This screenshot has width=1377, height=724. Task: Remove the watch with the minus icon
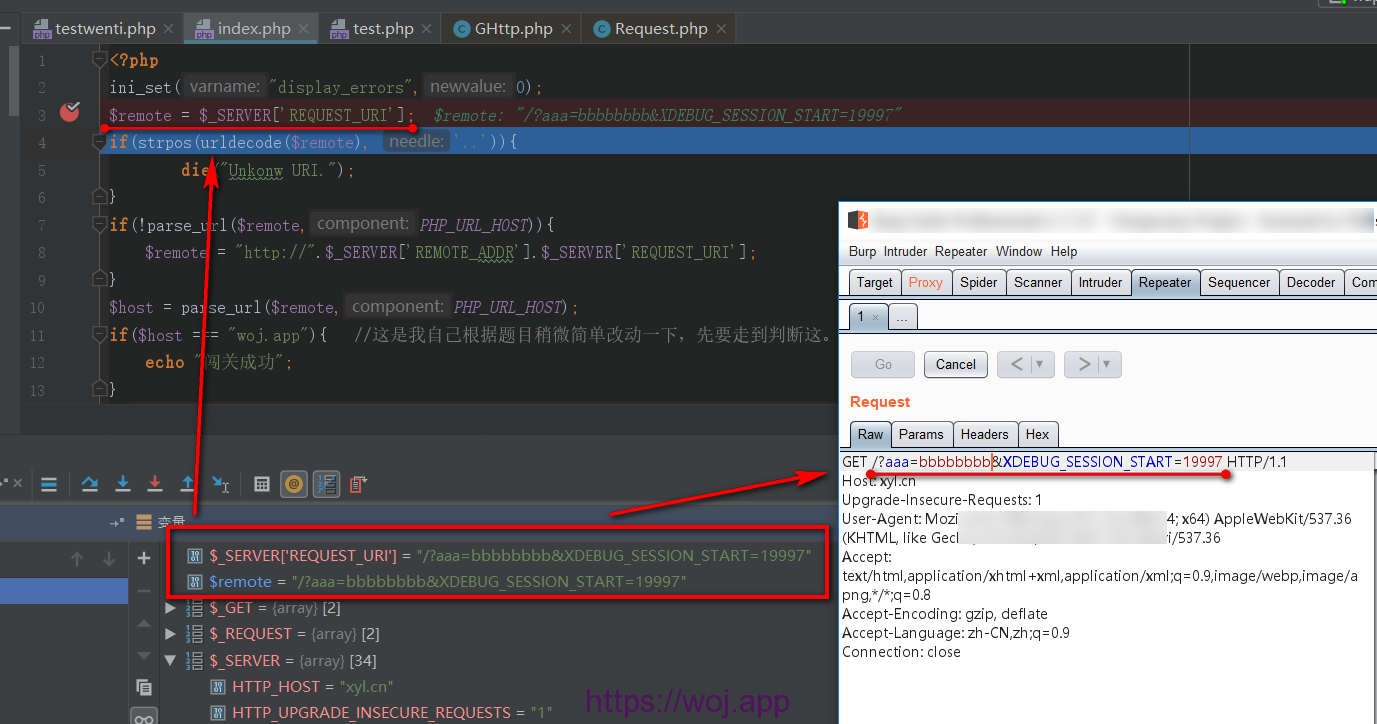point(144,591)
